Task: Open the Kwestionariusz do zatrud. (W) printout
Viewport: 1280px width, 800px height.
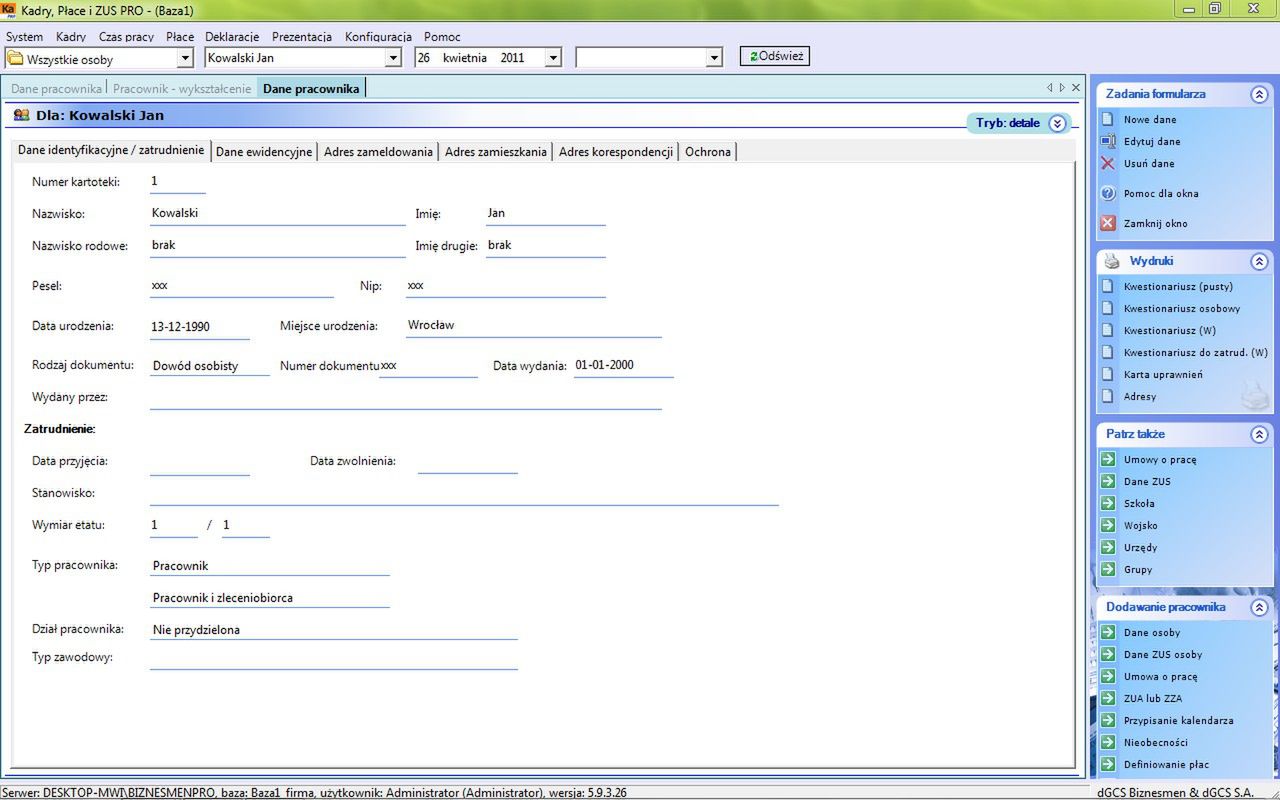Action: pyautogui.click(x=1195, y=352)
